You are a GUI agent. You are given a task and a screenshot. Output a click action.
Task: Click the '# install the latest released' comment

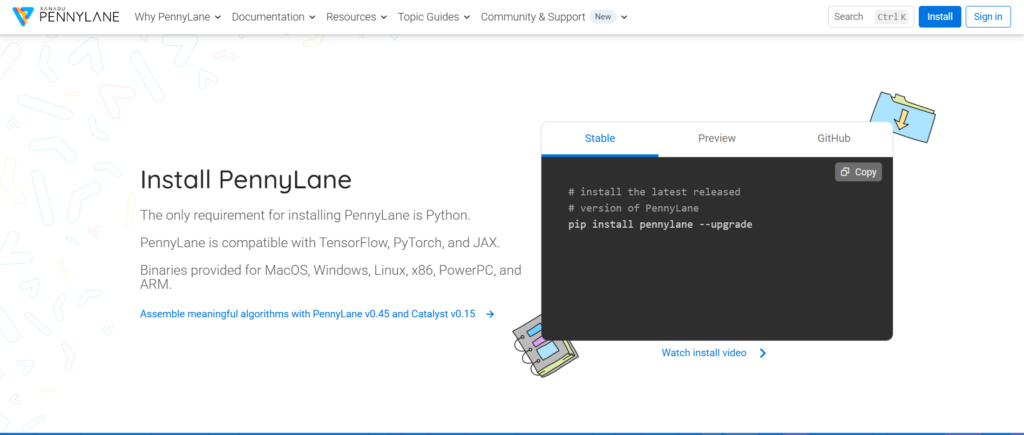(x=654, y=192)
